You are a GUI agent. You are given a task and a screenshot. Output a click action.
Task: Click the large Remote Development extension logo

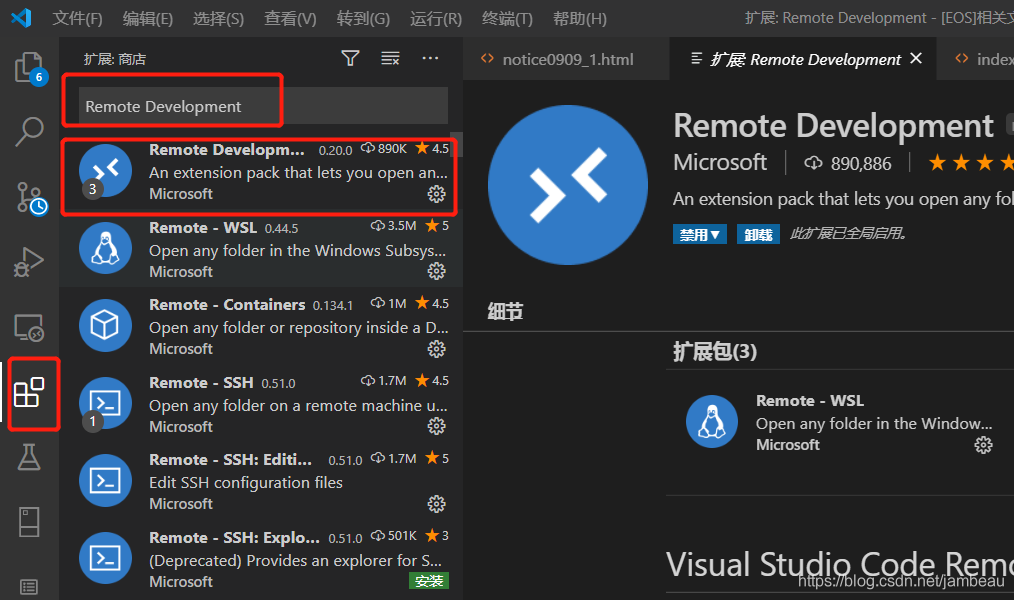point(568,185)
